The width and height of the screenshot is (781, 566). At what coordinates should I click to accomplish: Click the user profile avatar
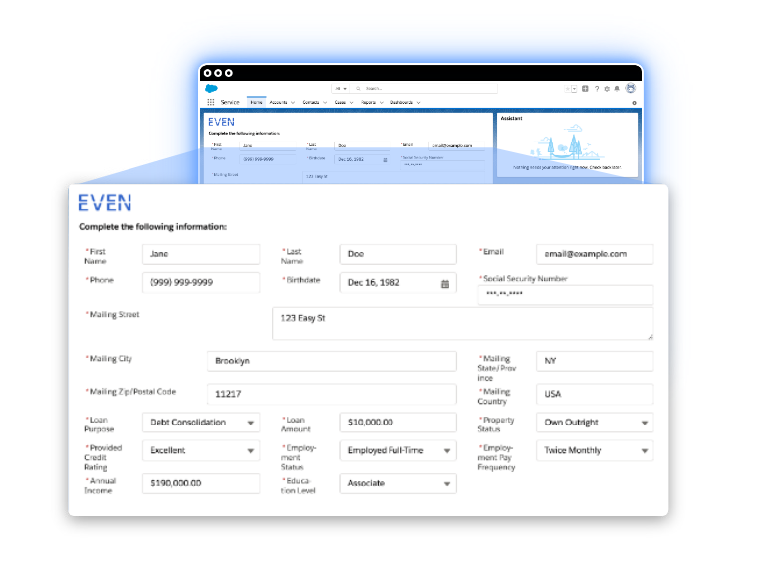point(631,88)
